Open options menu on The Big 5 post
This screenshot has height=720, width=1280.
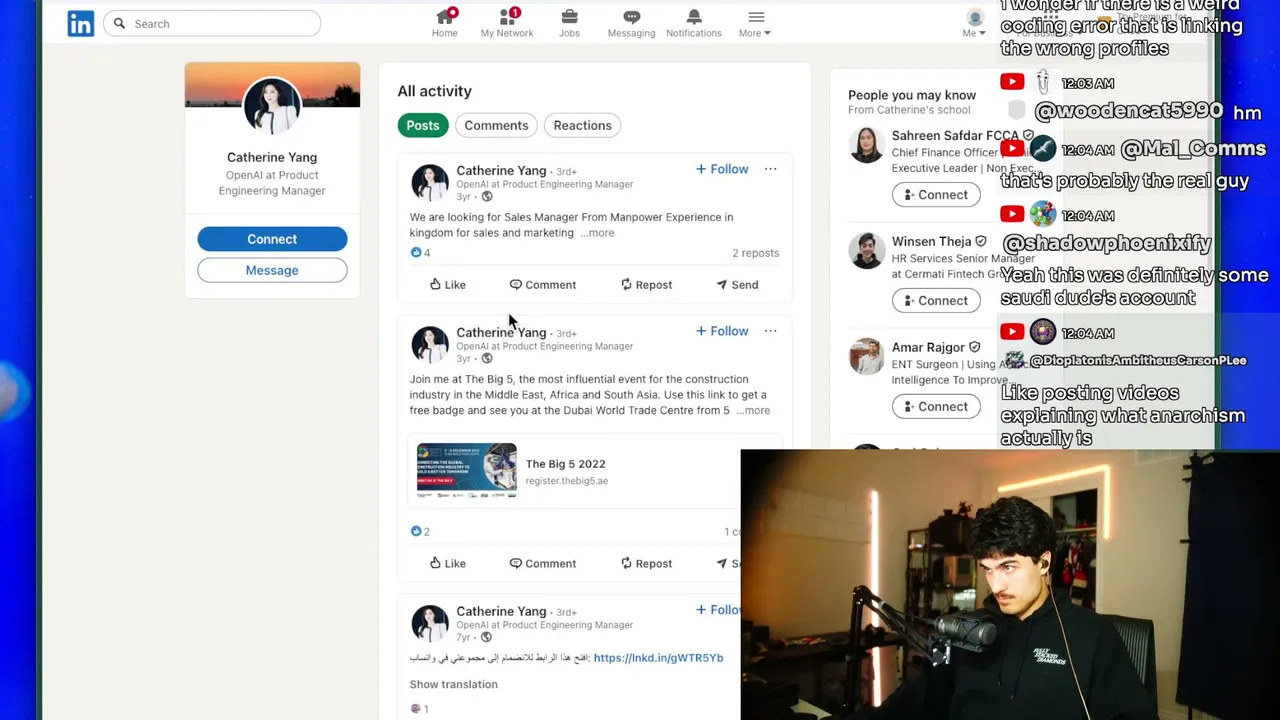click(x=770, y=331)
